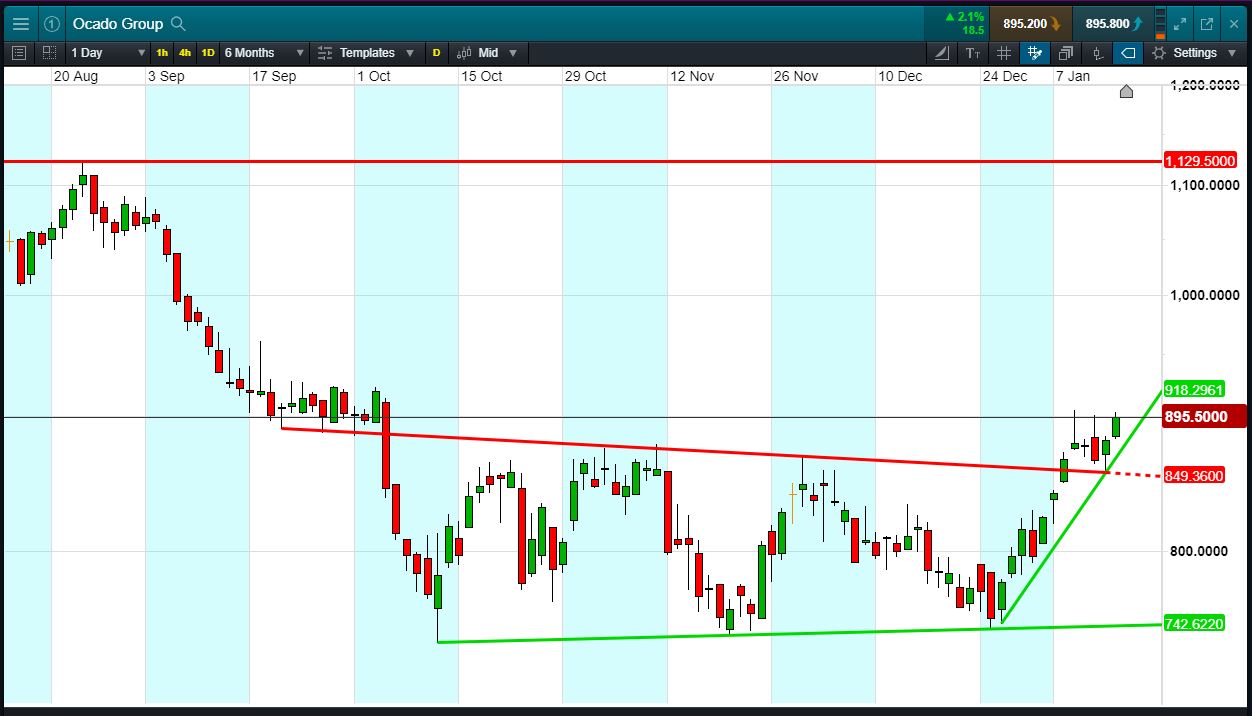1252x716 pixels.
Task: Click the layout selection grid icon
Action: point(49,52)
